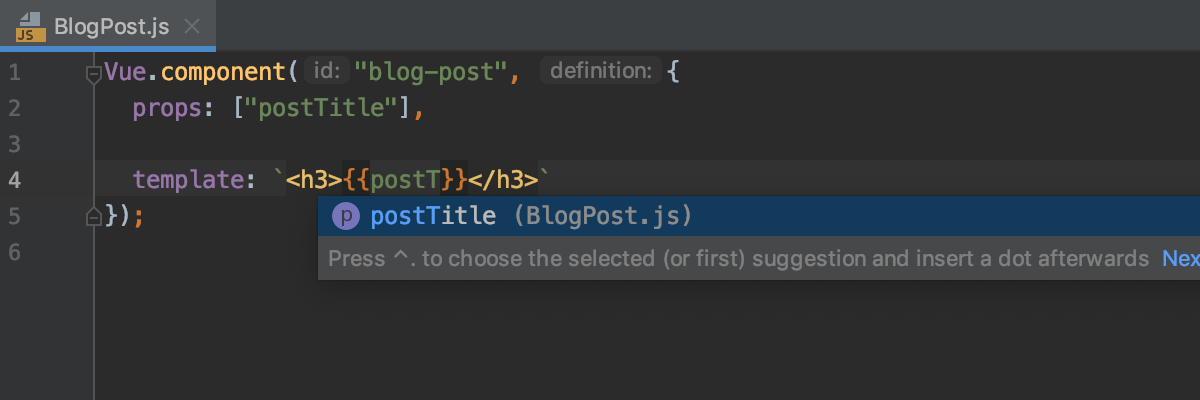Close the BlogPost.js editor tab
The width and height of the screenshot is (1200, 400).
click(193, 26)
